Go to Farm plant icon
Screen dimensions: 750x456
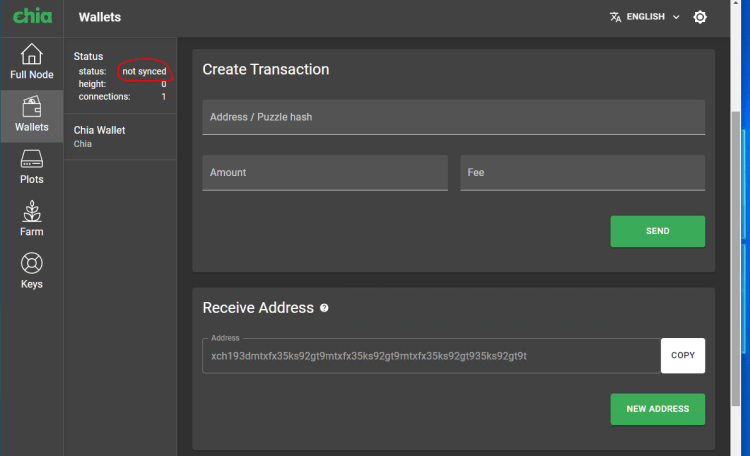pos(32,211)
